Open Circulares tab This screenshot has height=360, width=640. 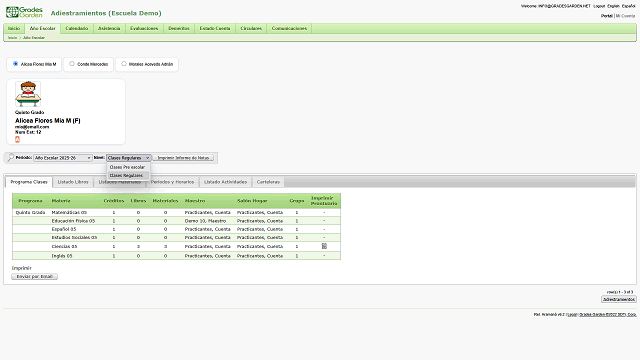point(251,28)
